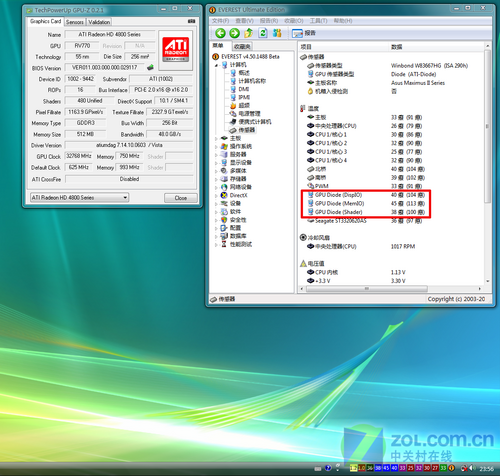Refresh the EVEREST page
Screen dimensions: 500x476
click(263, 33)
